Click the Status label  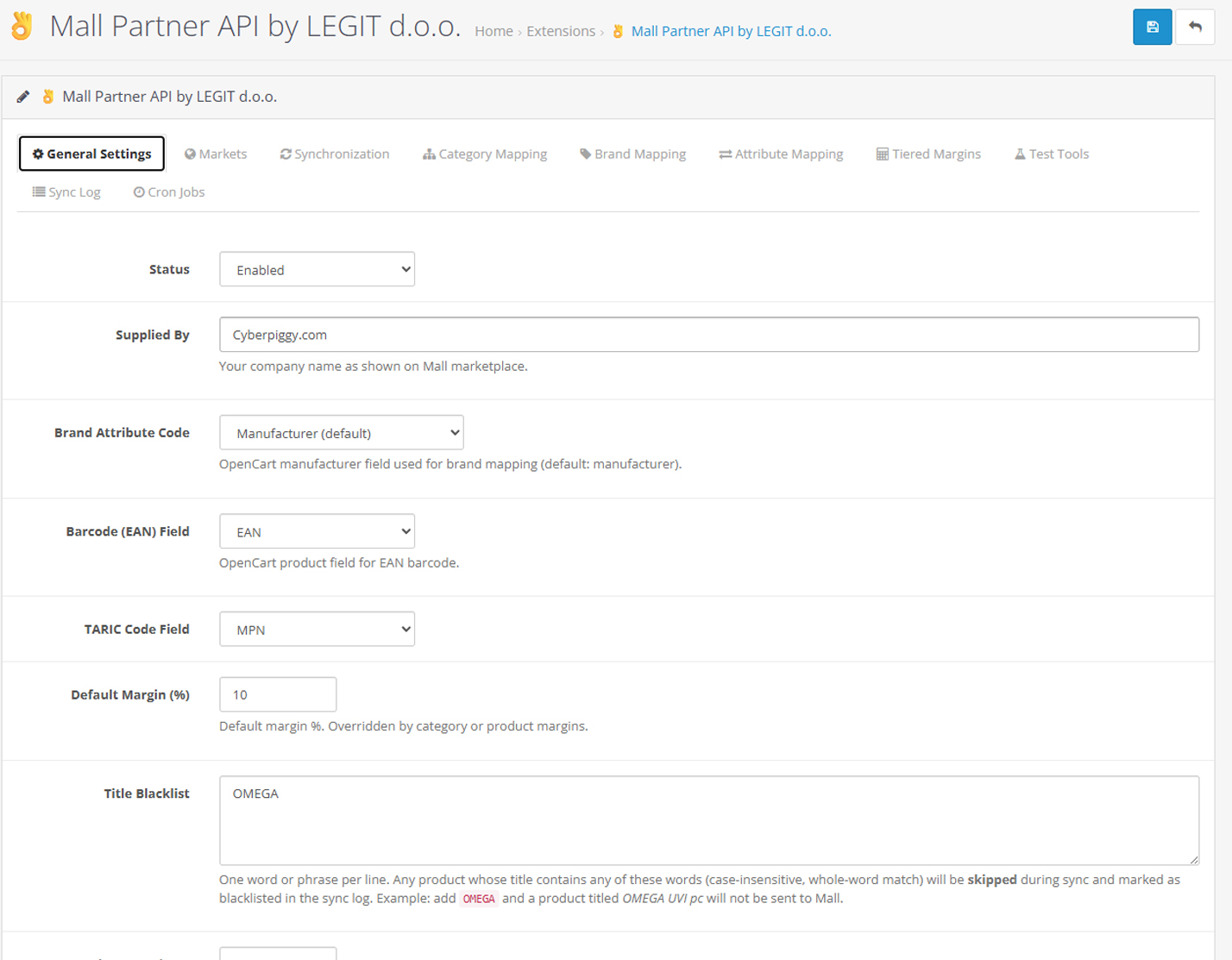(169, 269)
